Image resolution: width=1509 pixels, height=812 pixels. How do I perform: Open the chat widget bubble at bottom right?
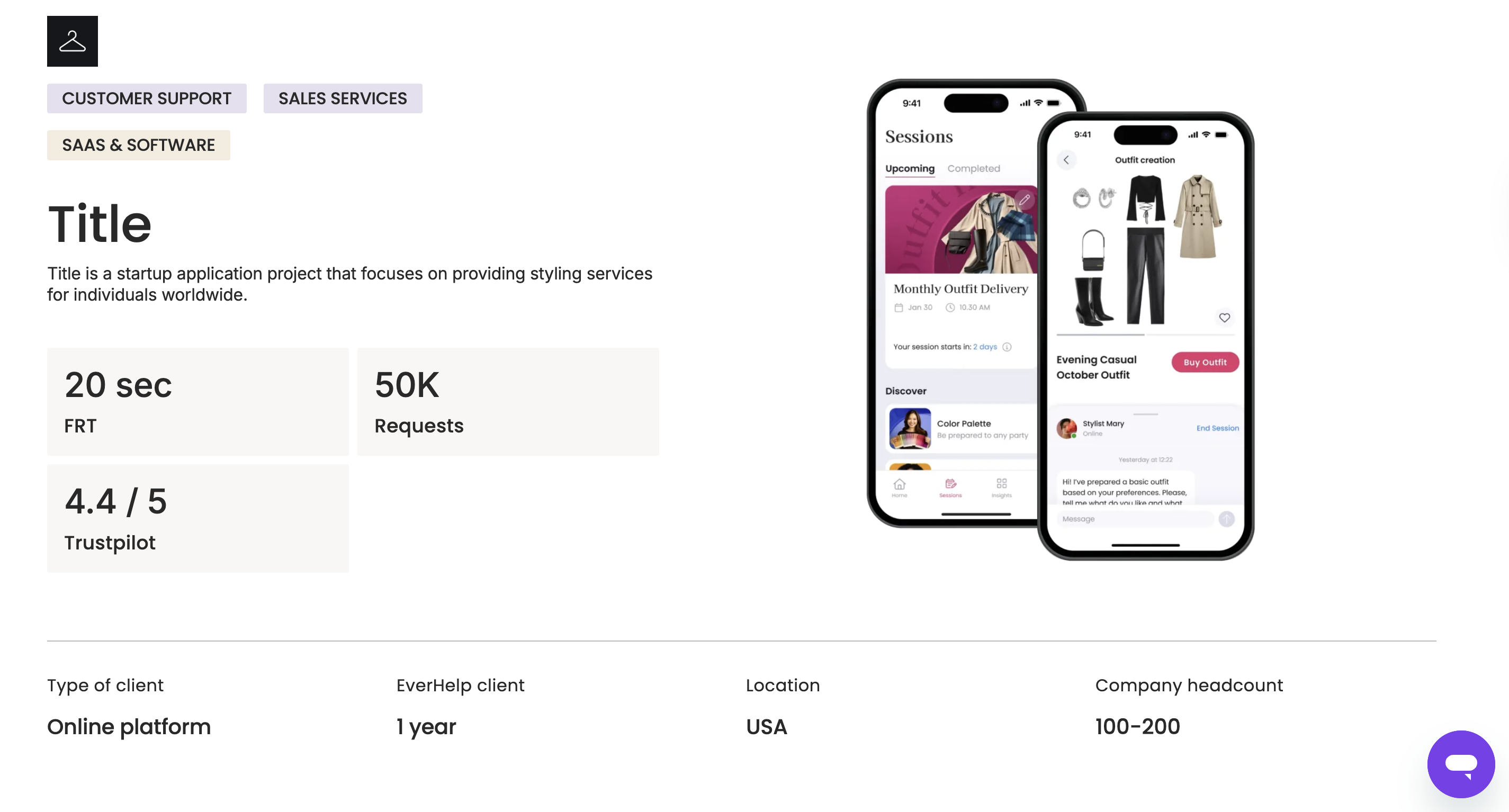point(1460,764)
